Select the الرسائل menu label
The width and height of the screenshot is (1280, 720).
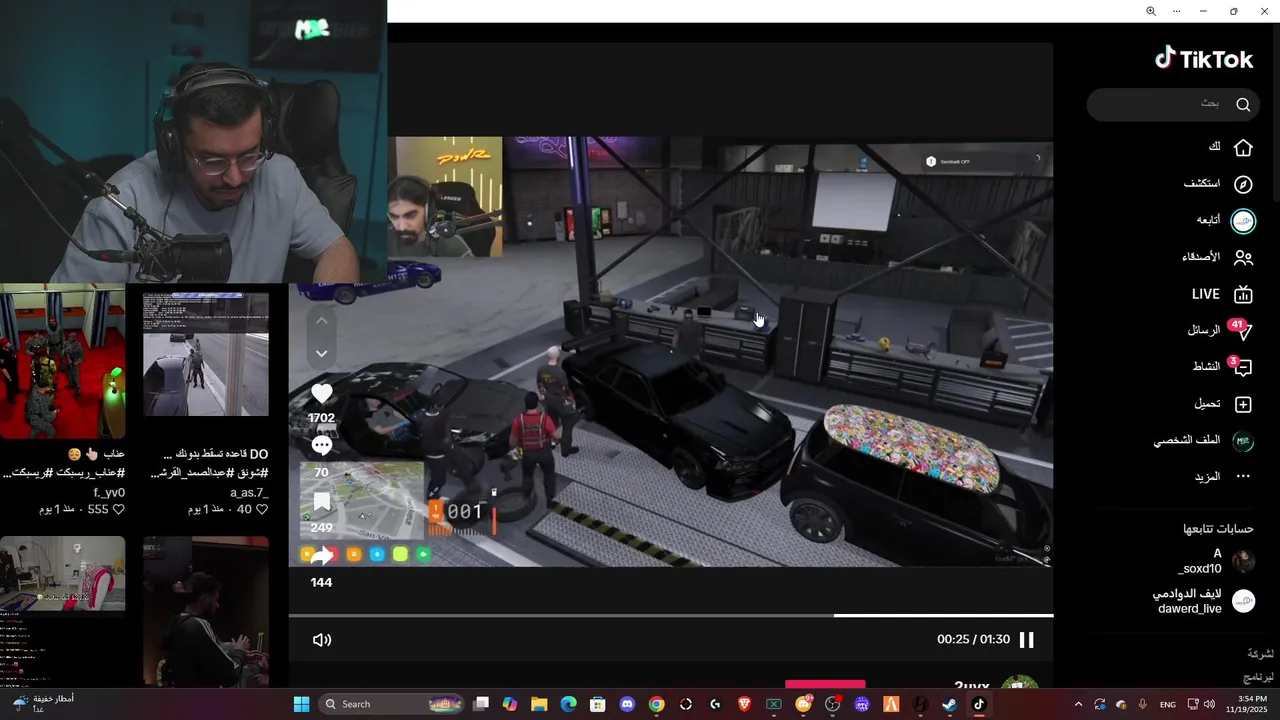point(1204,330)
